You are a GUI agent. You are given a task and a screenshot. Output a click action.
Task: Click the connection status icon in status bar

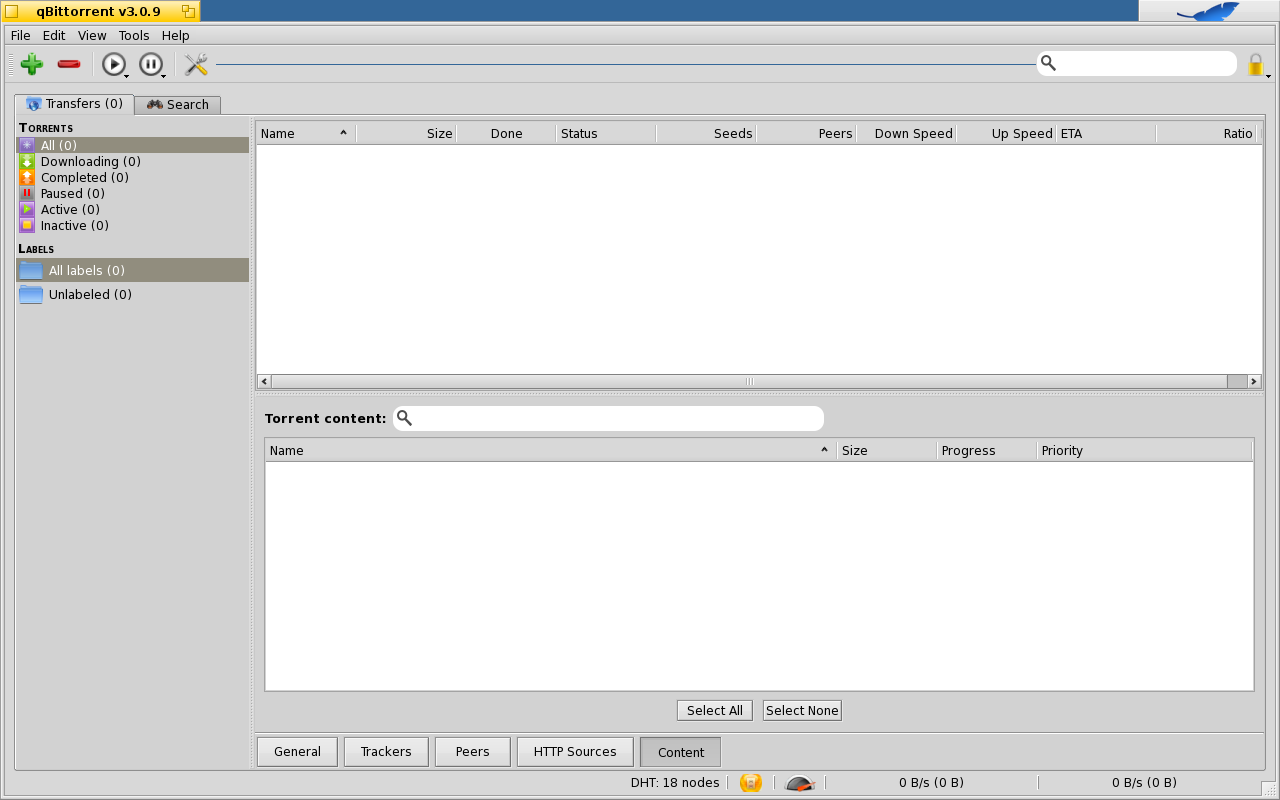751,783
